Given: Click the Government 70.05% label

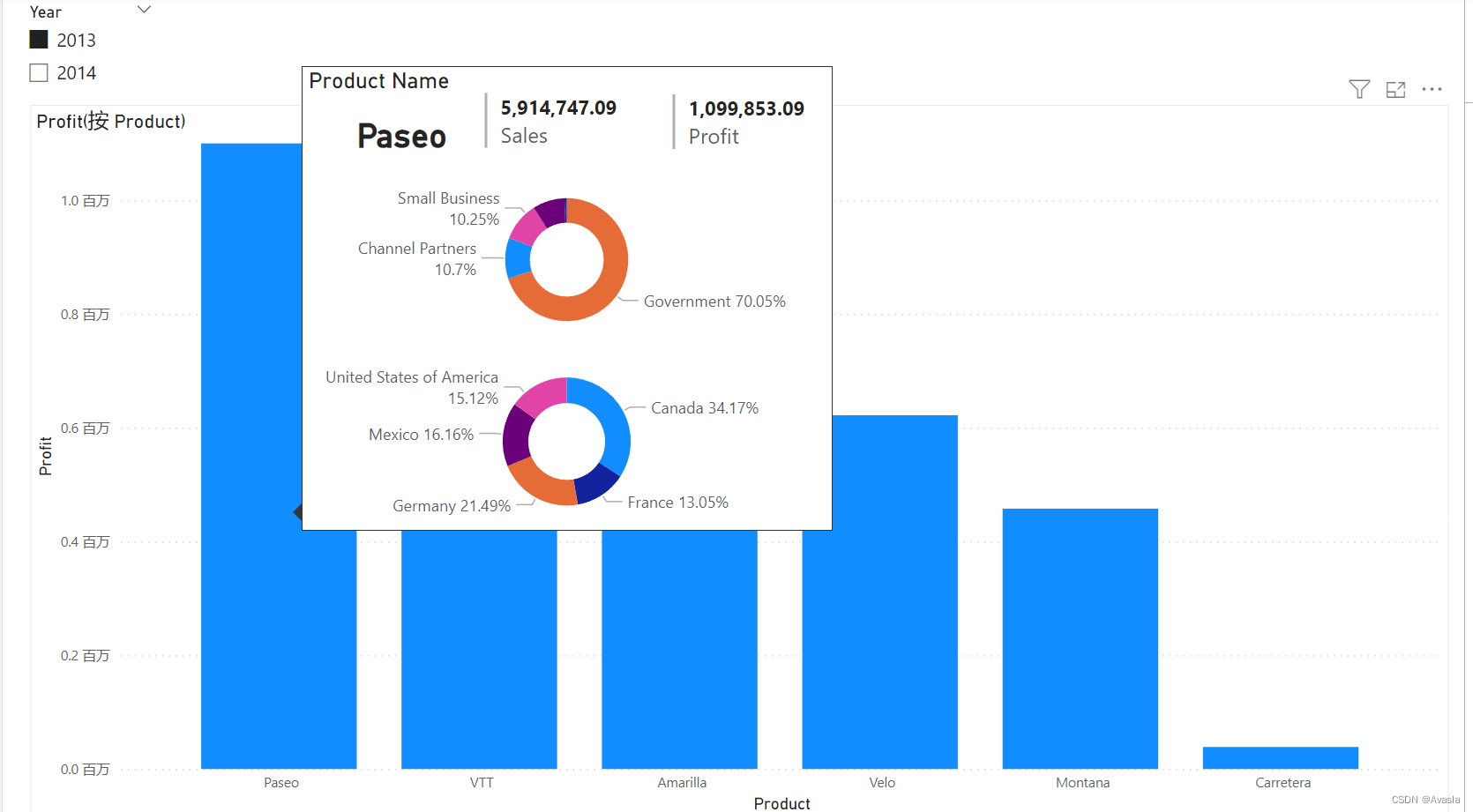Looking at the screenshot, I should [714, 302].
